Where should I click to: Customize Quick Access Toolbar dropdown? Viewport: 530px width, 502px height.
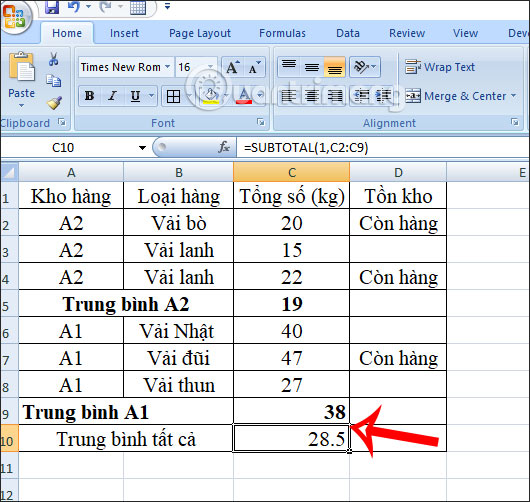(x=167, y=6)
